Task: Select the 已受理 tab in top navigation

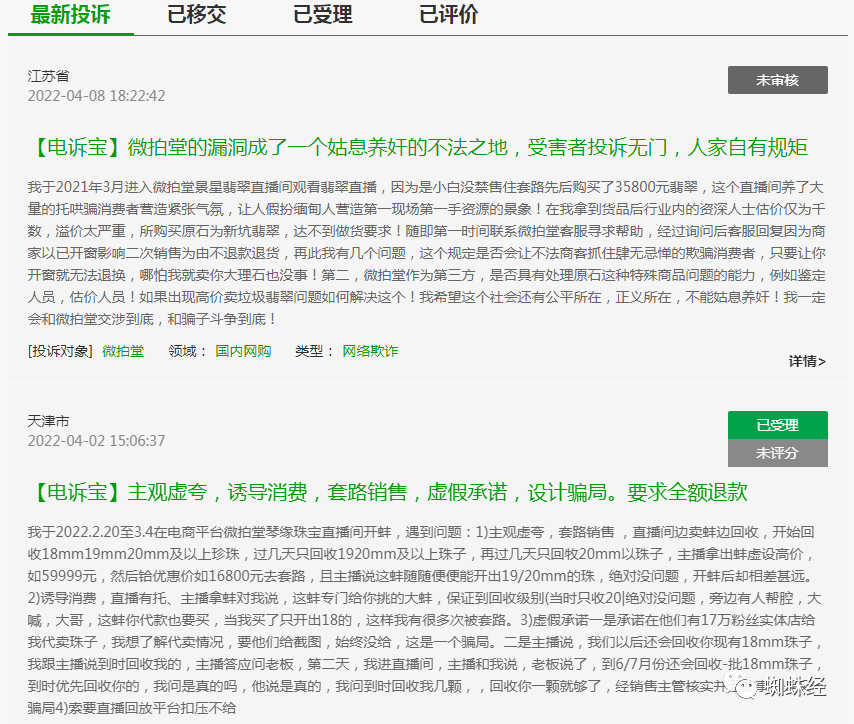Action: [322, 15]
